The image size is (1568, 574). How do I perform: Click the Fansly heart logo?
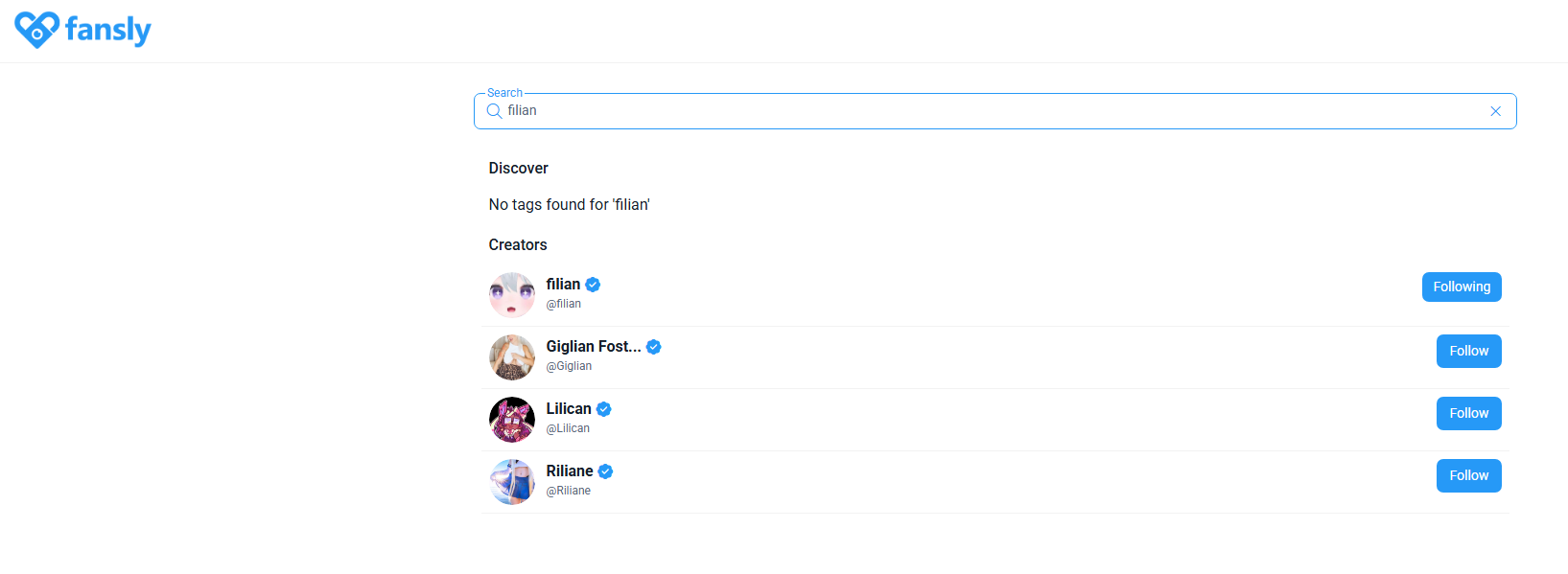tap(37, 30)
